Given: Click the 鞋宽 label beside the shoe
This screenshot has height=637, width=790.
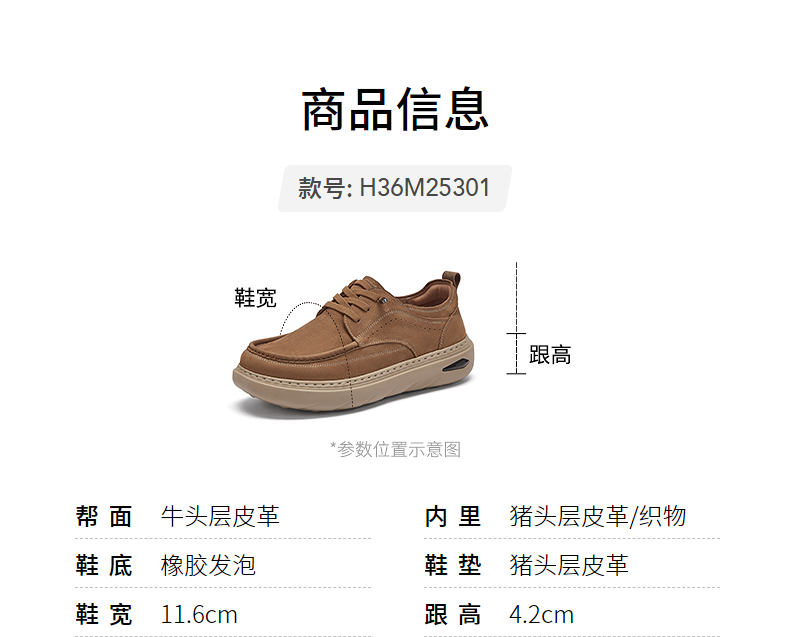Looking at the screenshot, I should pos(255,298).
